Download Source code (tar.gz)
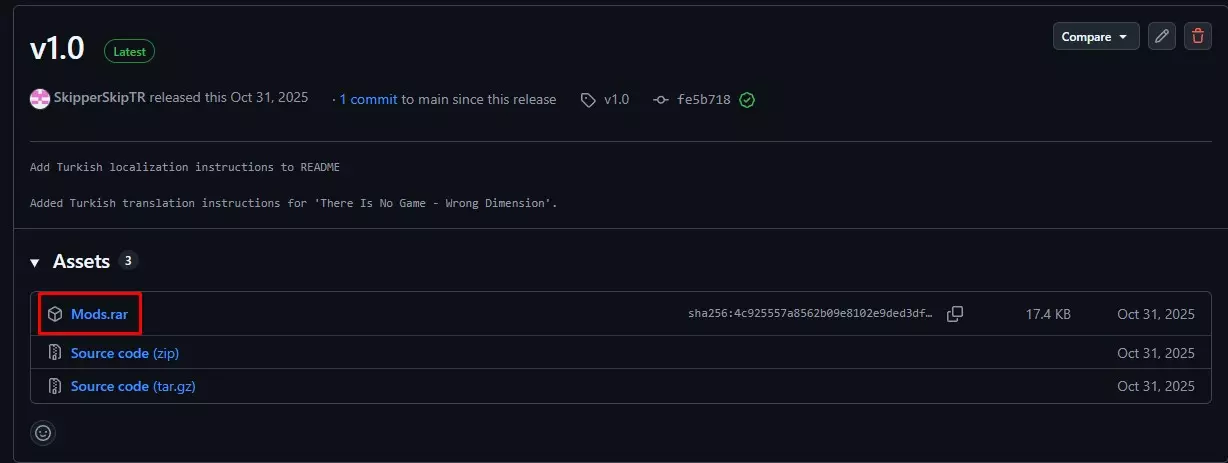The height and width of the screenshot is (463, 1228). 133,386
